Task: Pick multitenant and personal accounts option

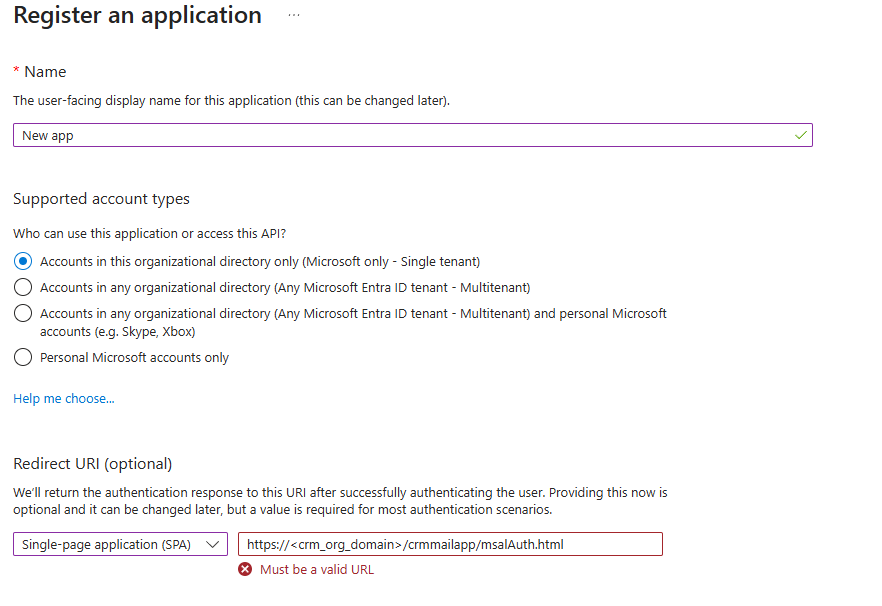Action: coord(22,313)
